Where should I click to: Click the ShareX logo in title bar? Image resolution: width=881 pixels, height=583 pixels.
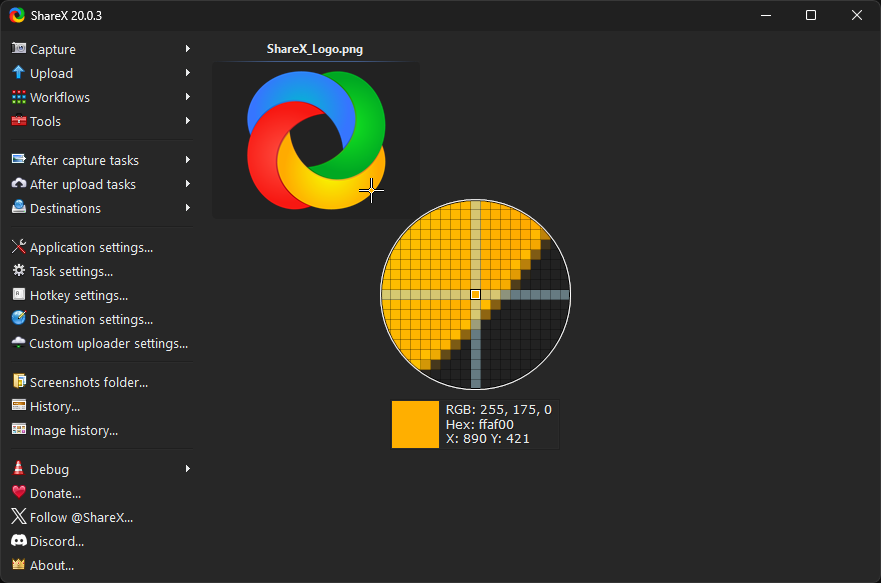pos(17,15)
